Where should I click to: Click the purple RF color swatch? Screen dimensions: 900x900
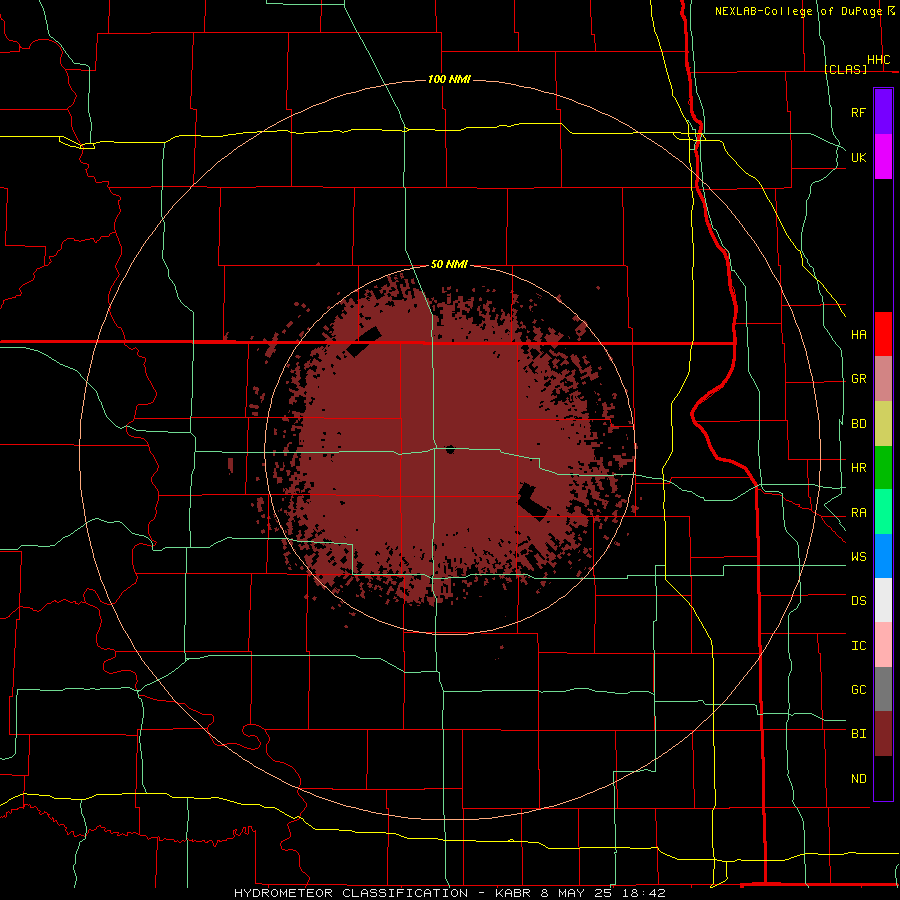point(883,112)
